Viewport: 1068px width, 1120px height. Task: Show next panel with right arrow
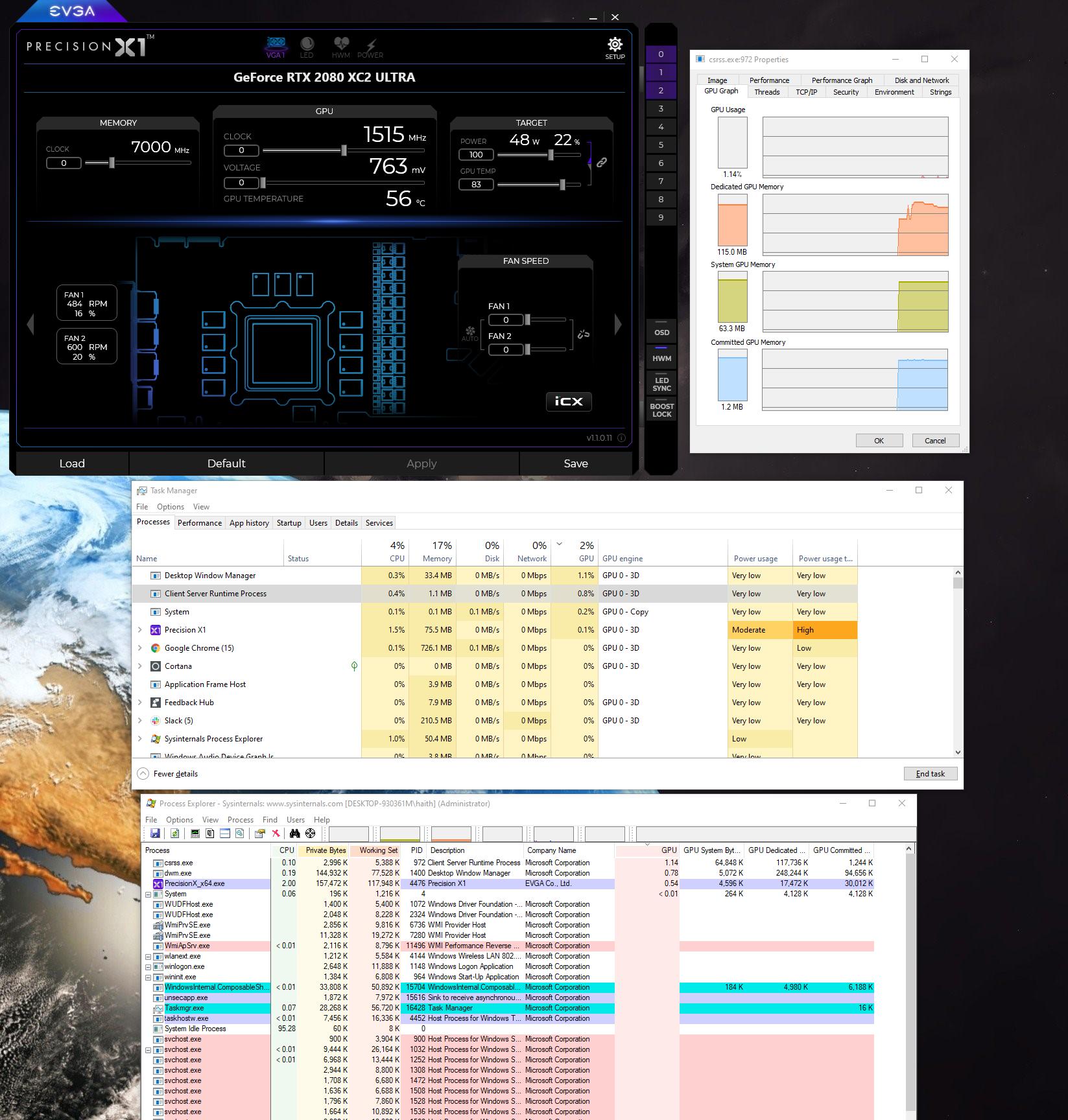(x=618, y=323)
